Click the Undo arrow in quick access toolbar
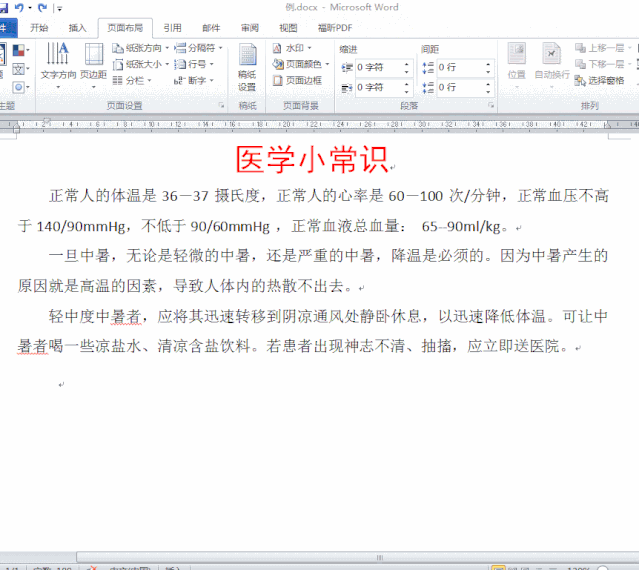Image resolution: width=639 pixels, height=570 pixels. coord(18,7)
